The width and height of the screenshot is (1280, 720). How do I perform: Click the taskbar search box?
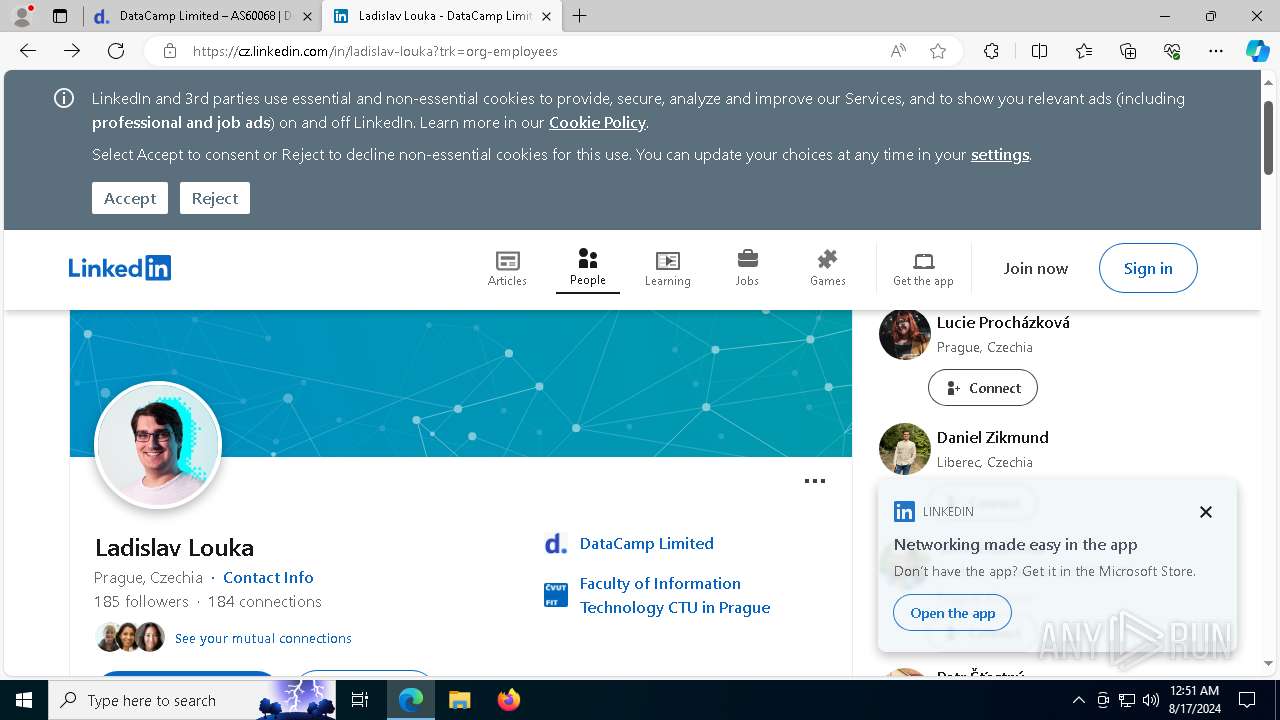[x=192, y=700]
